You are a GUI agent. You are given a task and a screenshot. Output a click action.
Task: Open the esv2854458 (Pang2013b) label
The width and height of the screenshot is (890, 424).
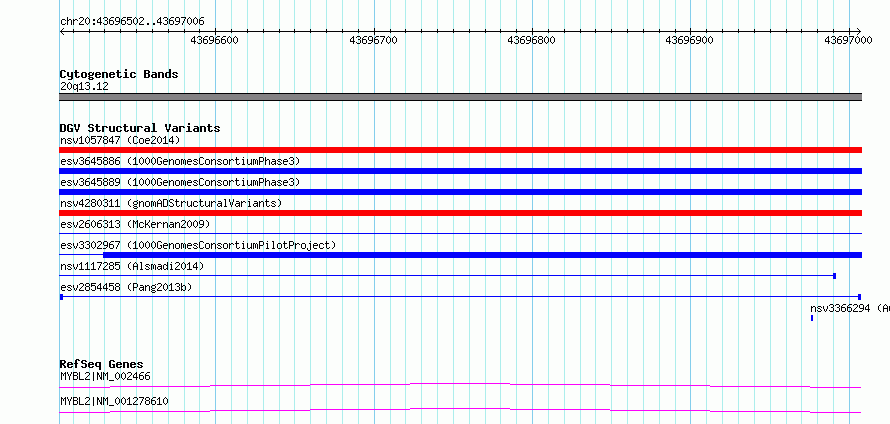click(125, 287)
